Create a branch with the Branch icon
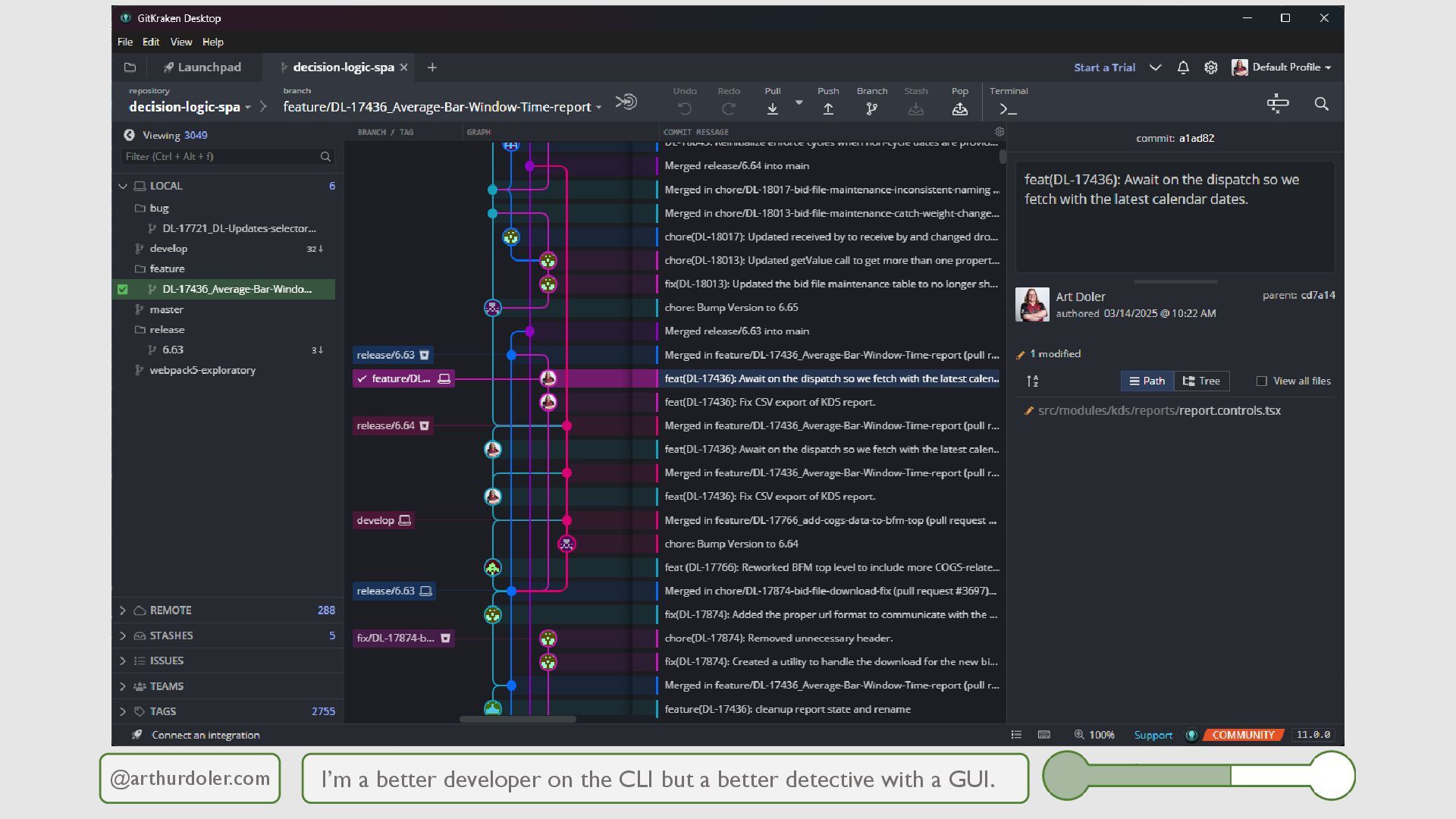 (x=871, y=108)
